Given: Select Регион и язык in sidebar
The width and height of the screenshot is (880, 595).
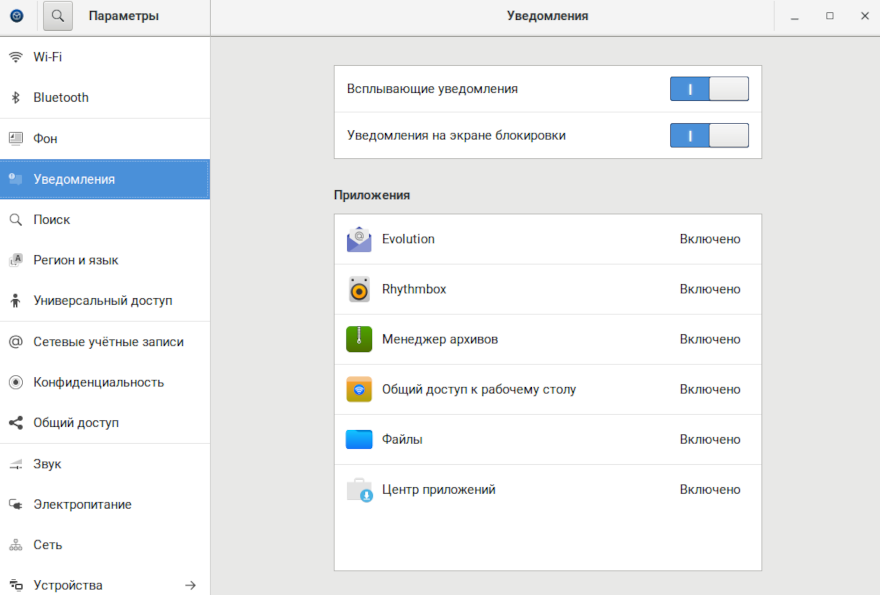Looking at the screenshot, I should 76,260.
